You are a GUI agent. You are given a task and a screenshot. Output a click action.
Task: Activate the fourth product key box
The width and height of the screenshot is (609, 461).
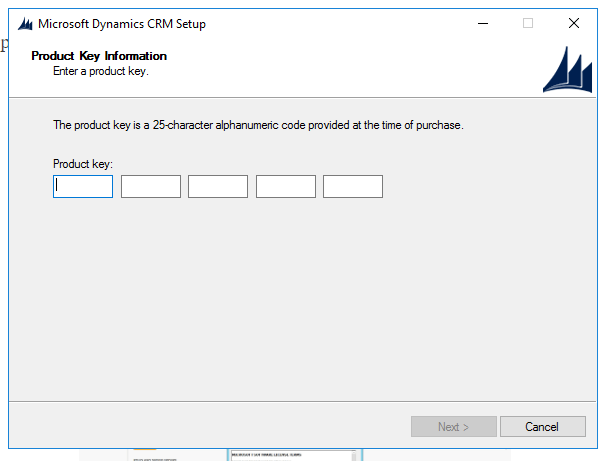(286, 186)
